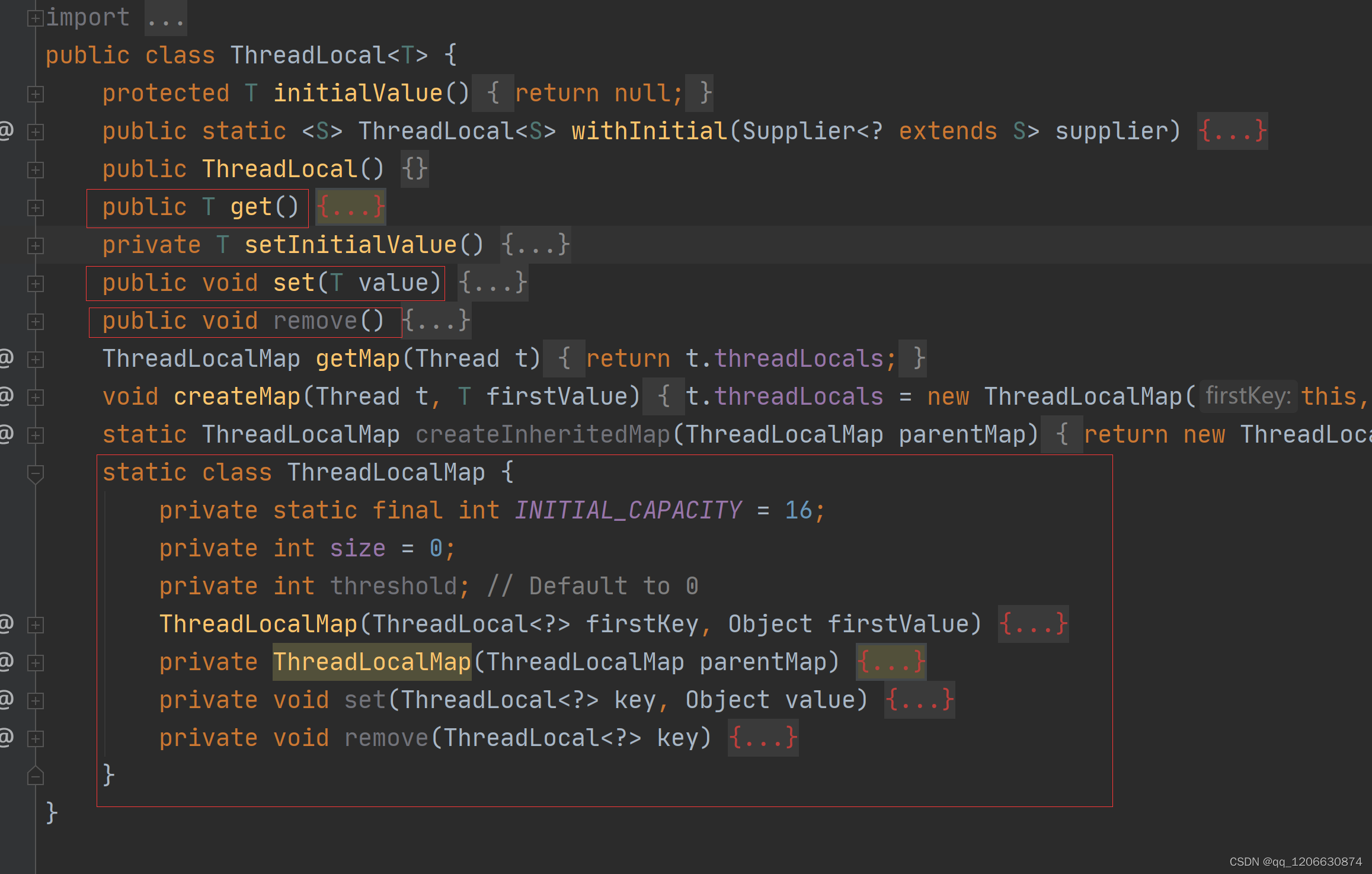
Task: Click the withInitial method name
Action: point(650,131)
